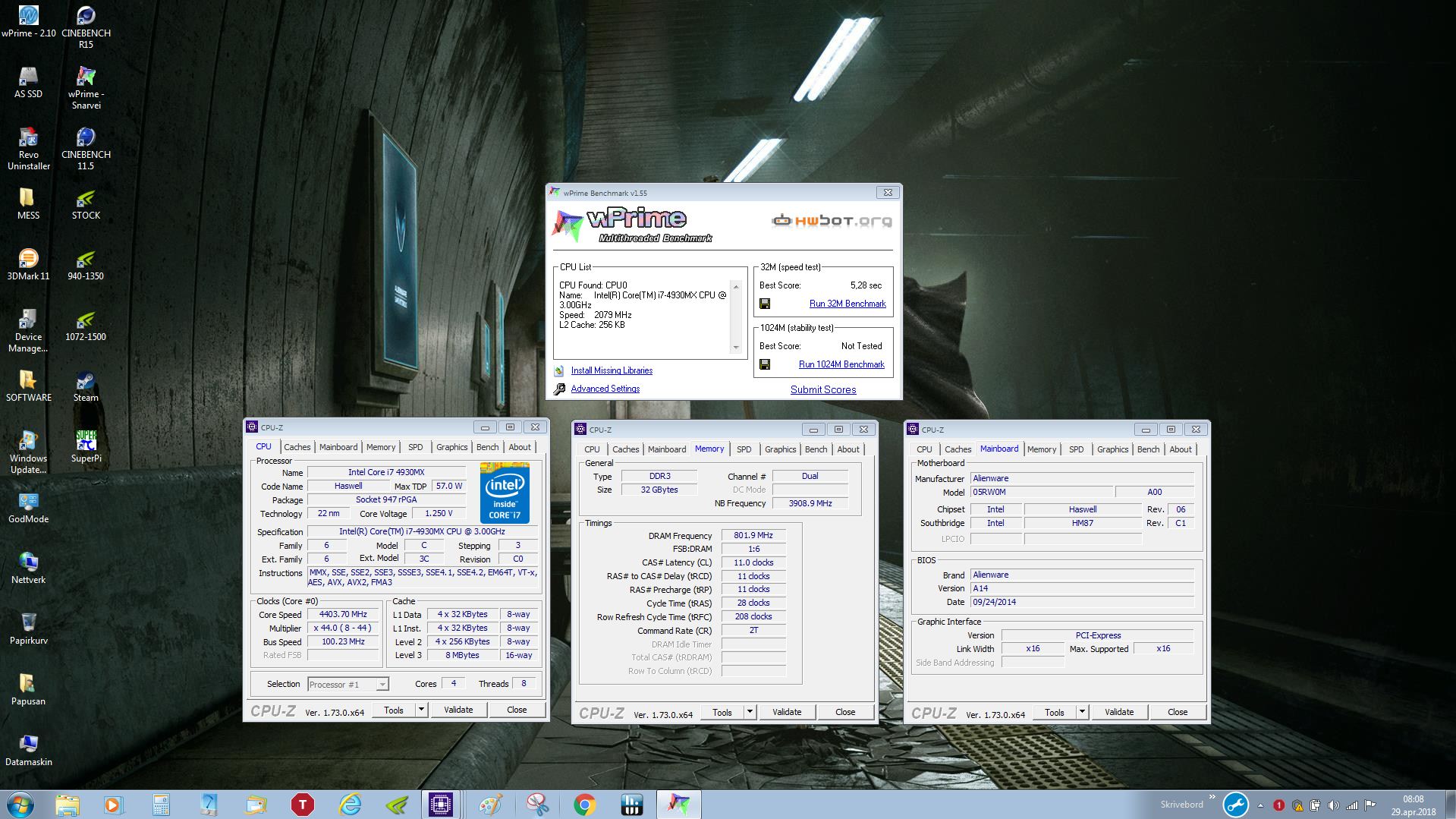
Task: Launch SuperPi desktop icon
Action: pos(86,446)
